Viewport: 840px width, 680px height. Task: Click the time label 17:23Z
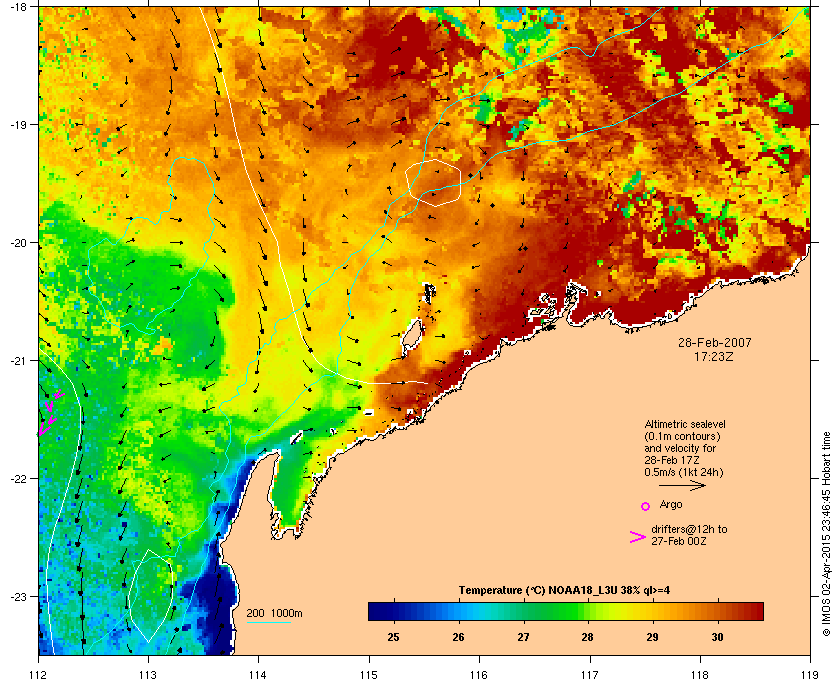[x=714, y=356]
